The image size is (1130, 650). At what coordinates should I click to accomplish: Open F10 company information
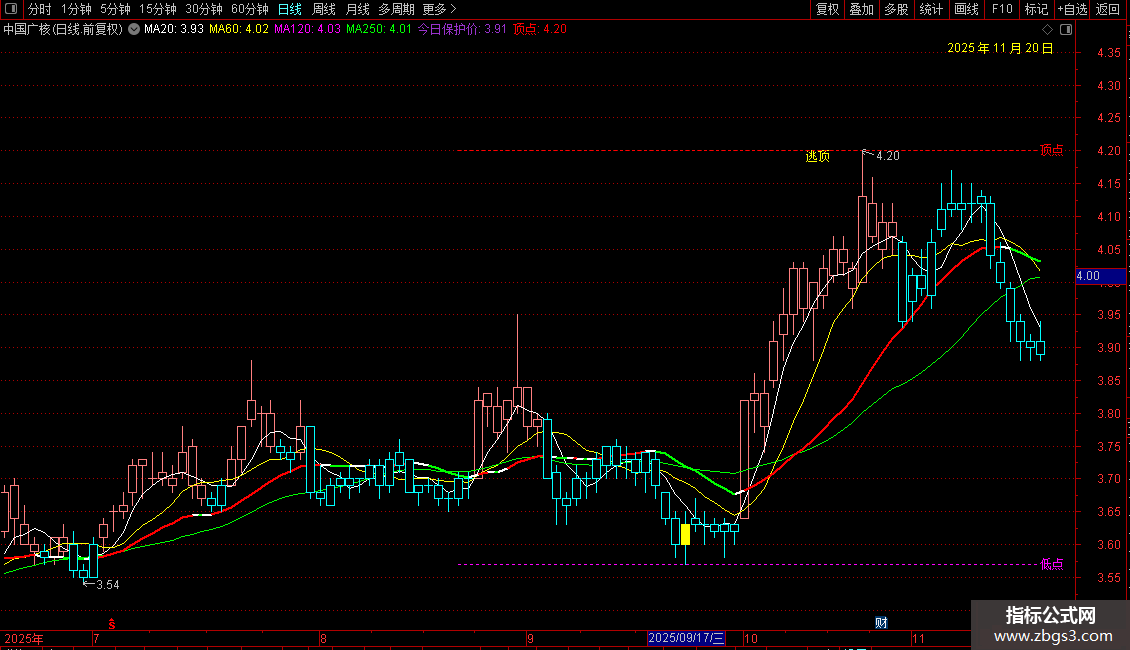pyautogui.click(x=1002, y=9)
